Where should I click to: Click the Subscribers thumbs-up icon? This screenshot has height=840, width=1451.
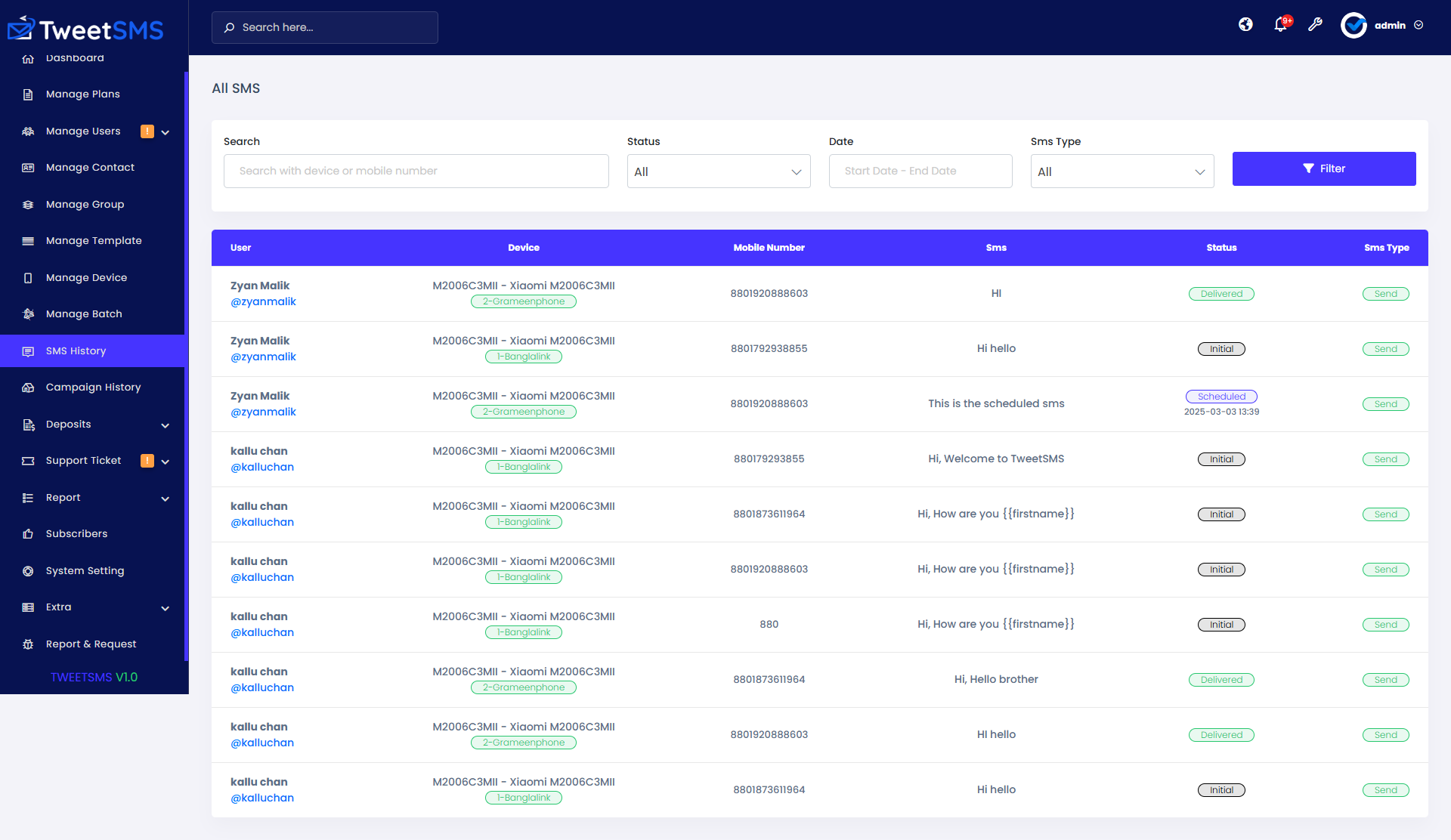click(28, 534)
